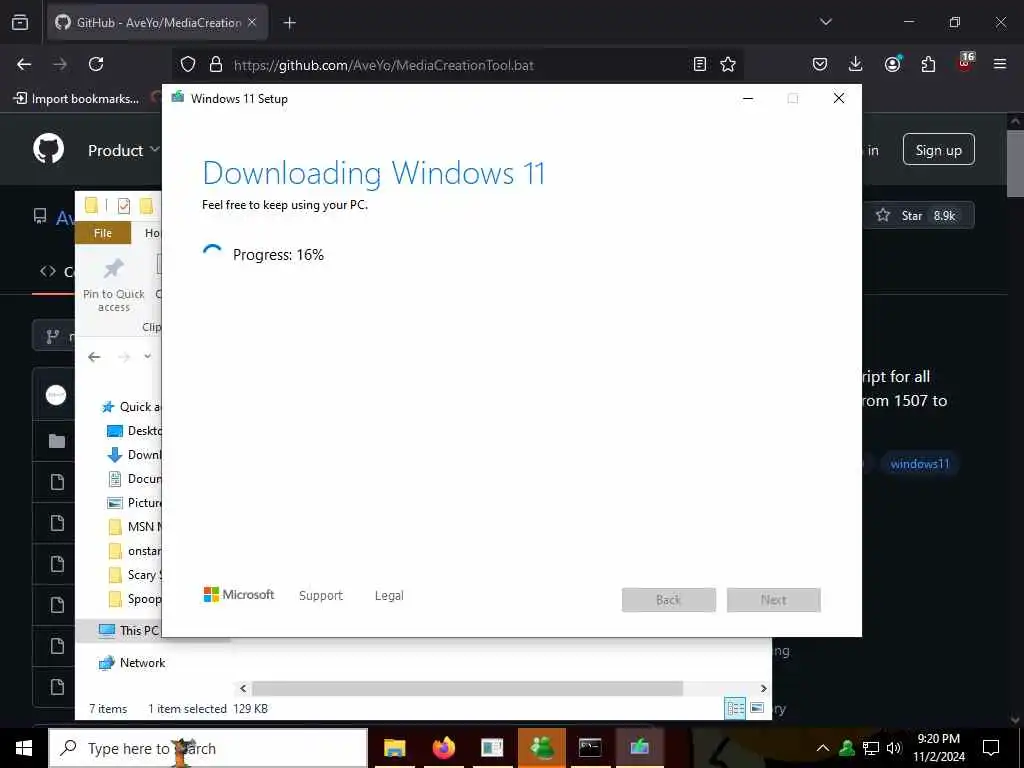
Task: Toggle reader view icon
Action: (x=699, y=64)
